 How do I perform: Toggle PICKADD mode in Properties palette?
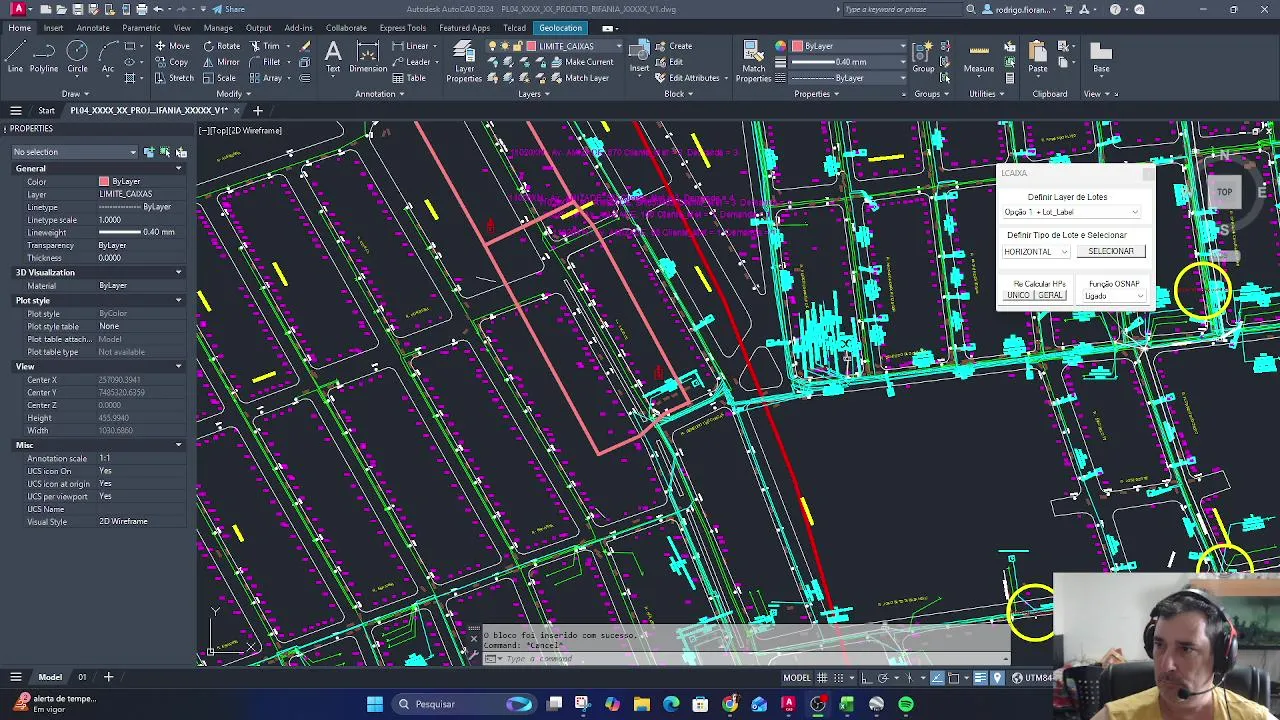(x=149, y=152)
